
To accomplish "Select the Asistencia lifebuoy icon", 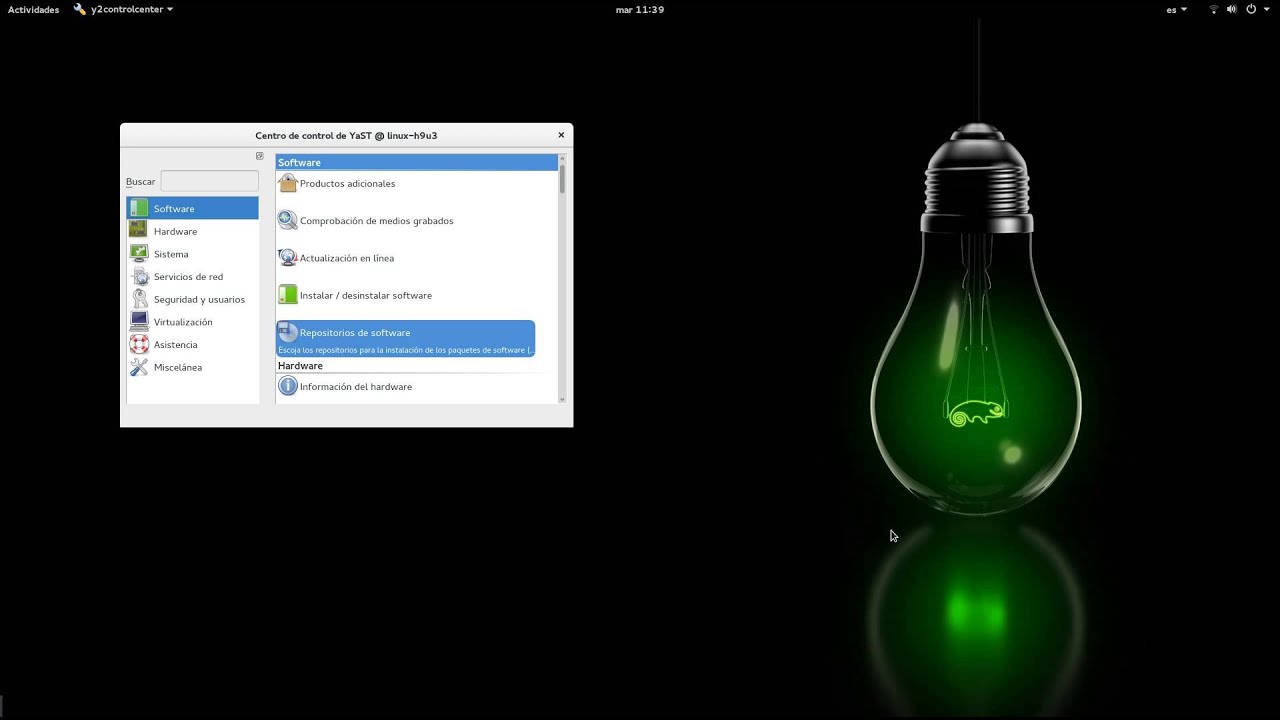I will (138, 344).
